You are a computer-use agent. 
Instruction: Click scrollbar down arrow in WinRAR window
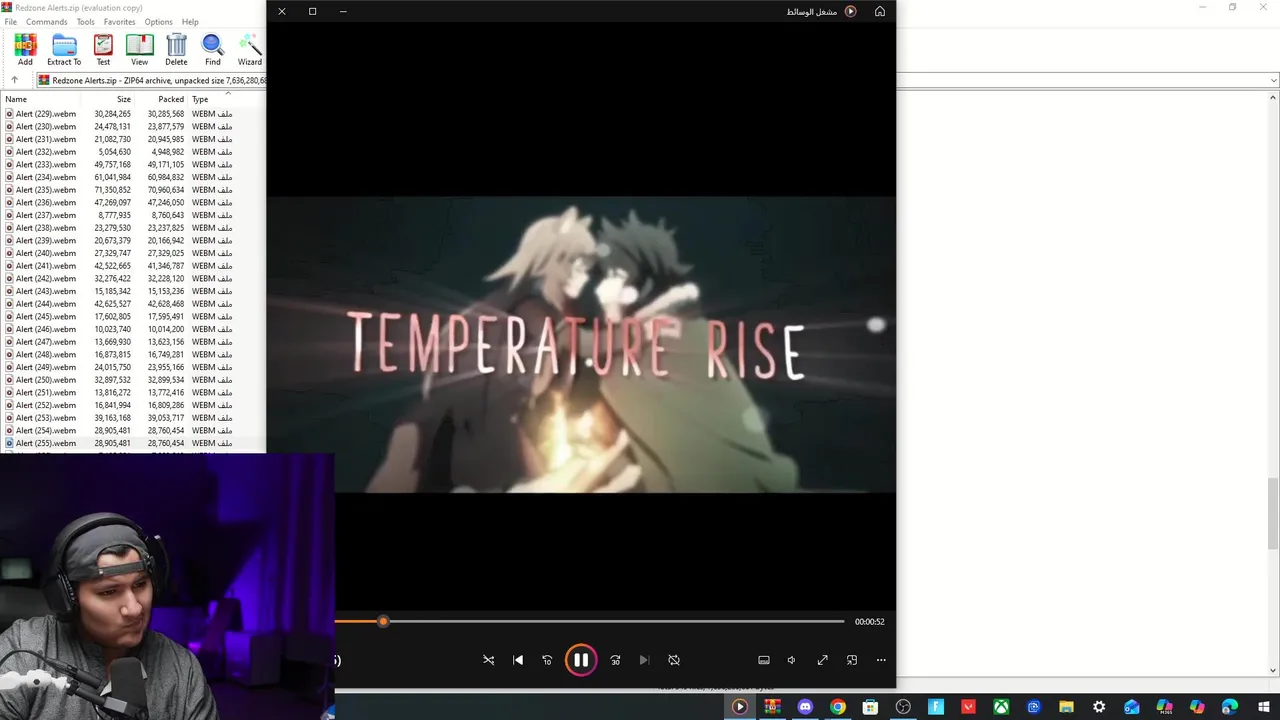1273,670
